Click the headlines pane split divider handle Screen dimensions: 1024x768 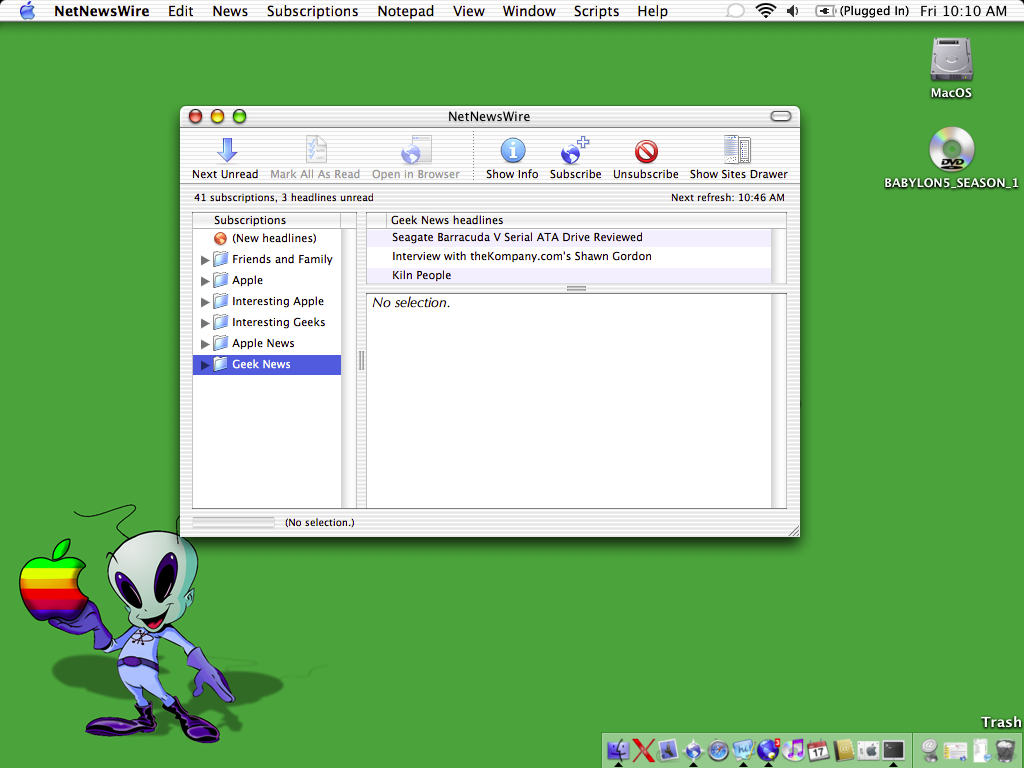click(x=576, y=288)
